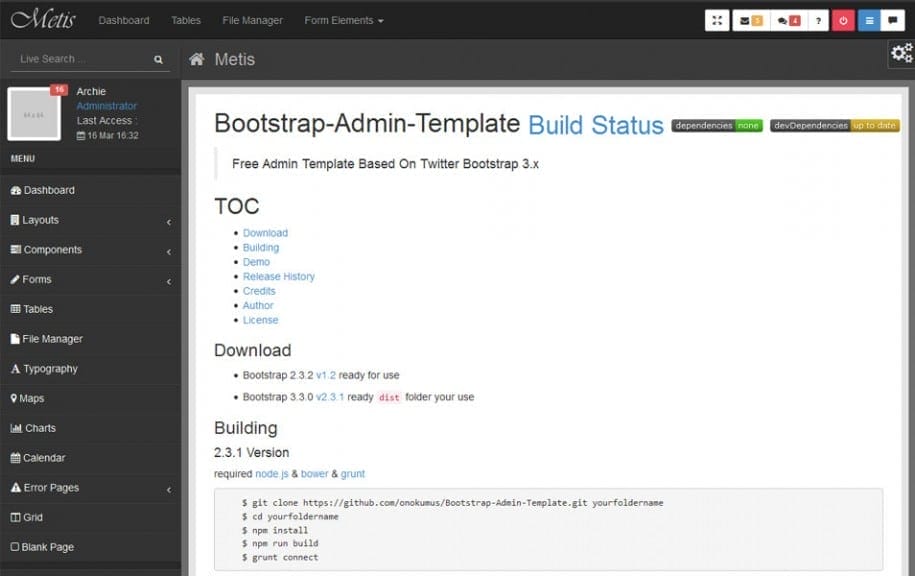This screenshot has width=915, height=576.
Task: Click the settings gear on the content area
Action: (x=901, y=52)
